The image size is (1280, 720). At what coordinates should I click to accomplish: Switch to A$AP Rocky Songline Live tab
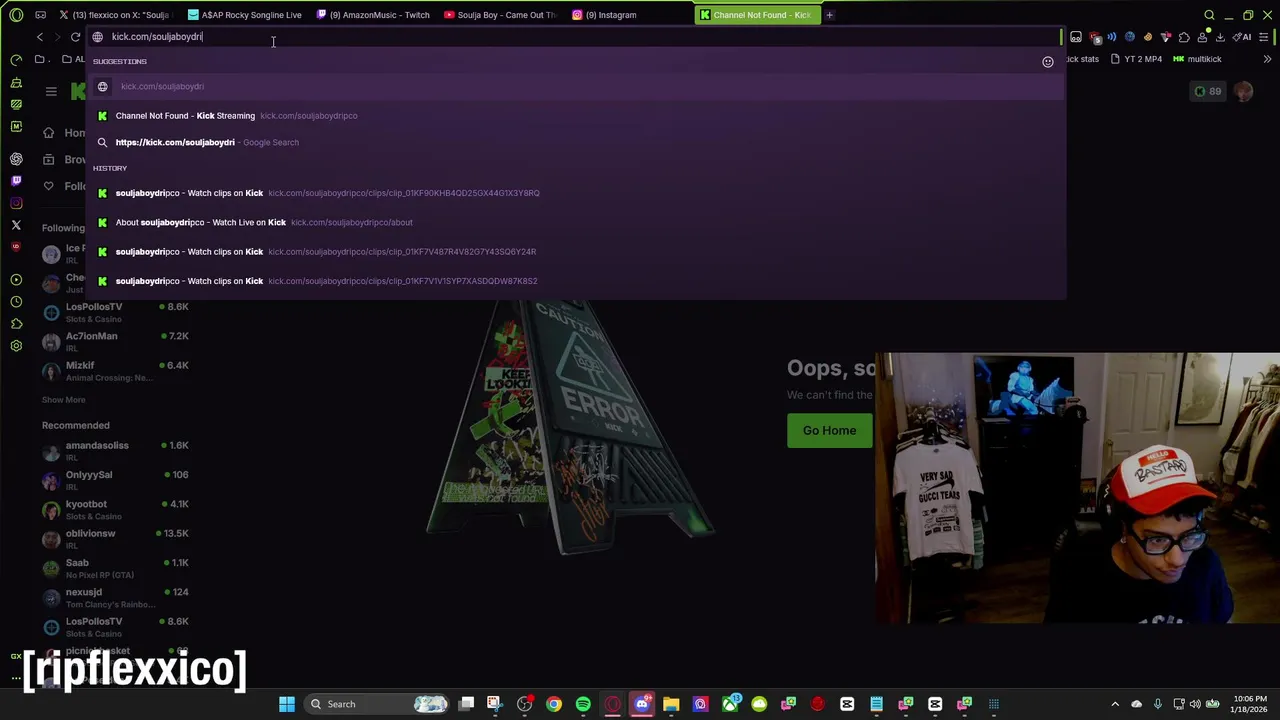[245, 15]
